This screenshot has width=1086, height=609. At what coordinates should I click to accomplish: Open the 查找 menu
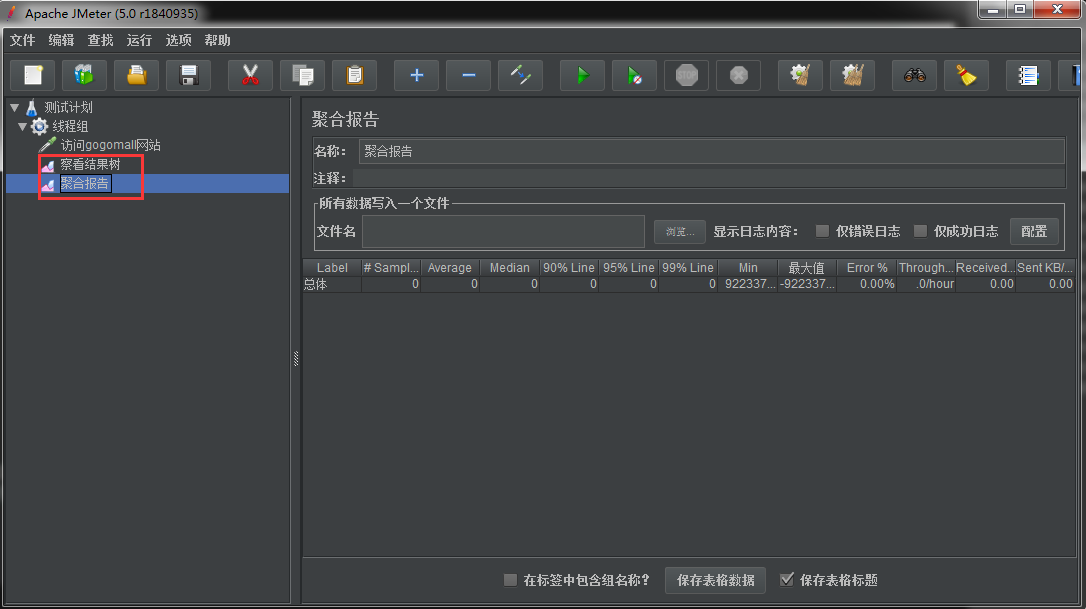pyautogui.click(x=100, y=40)
